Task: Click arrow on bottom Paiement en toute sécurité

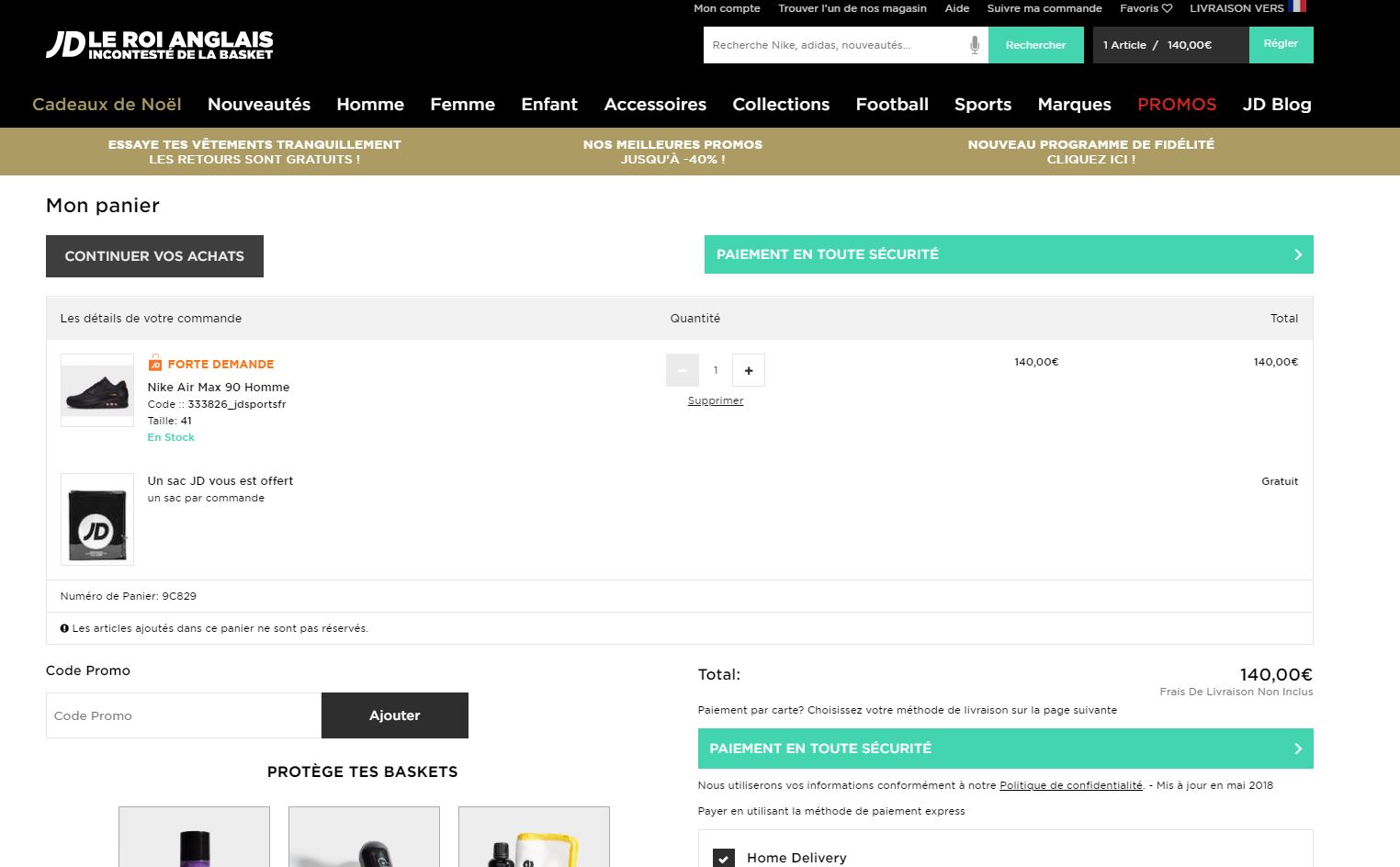Action: click(x=1298, y=749)
